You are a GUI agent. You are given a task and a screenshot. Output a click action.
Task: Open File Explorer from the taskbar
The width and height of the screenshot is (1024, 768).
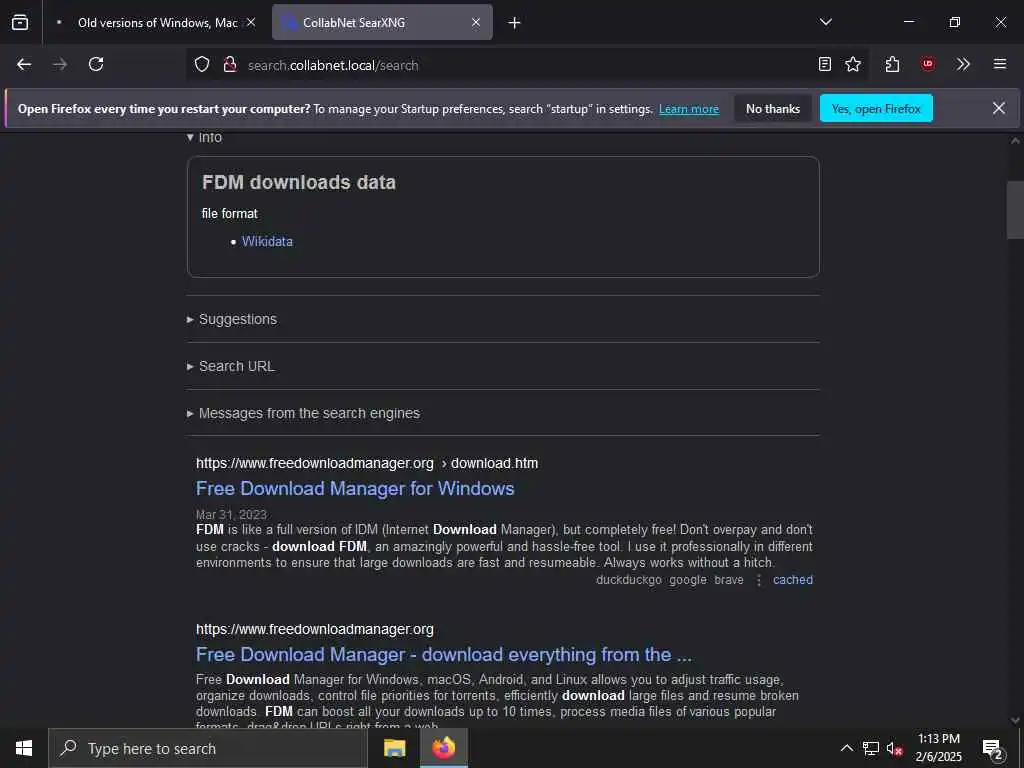point(394,748)
